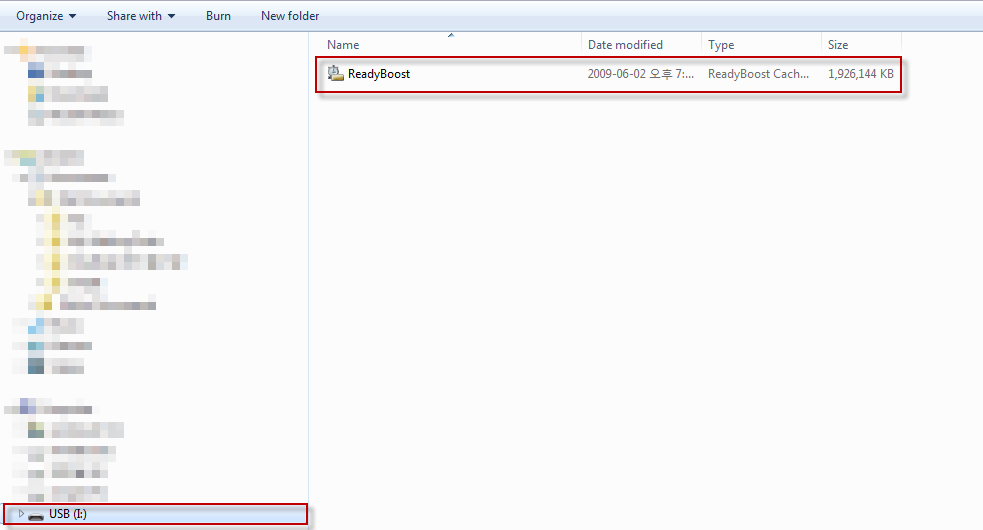Sort by the Date modified column
Image resolution: width=983 pixels, height=530 pixels.
coord(625,45)
